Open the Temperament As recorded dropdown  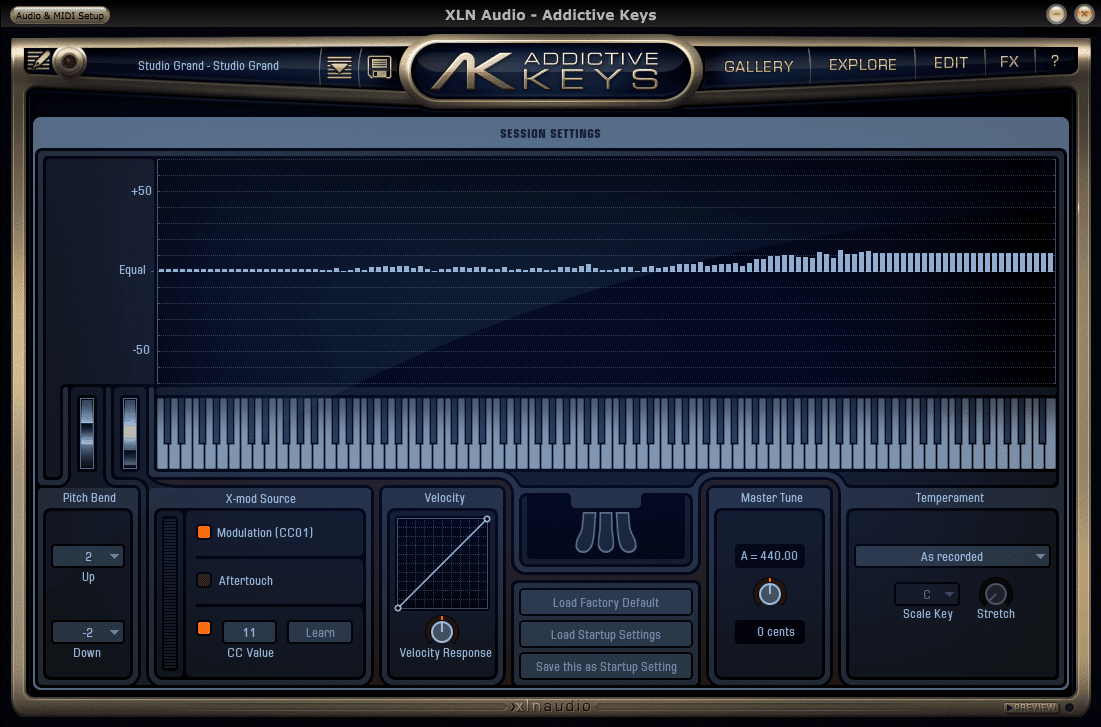(x=951, y=556)
